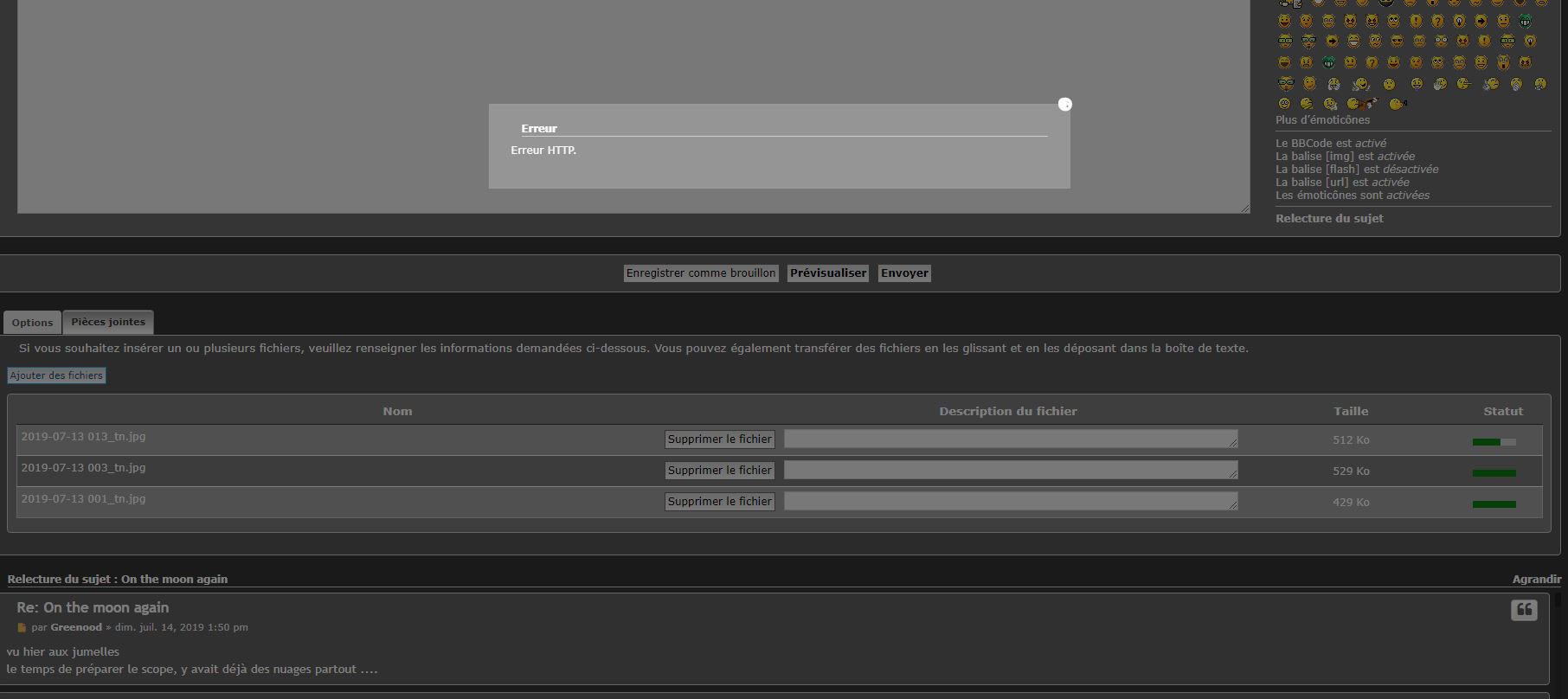Click upload progress bar for 013_tn.jpg
1568x699 pixels.
point(1494,442)
